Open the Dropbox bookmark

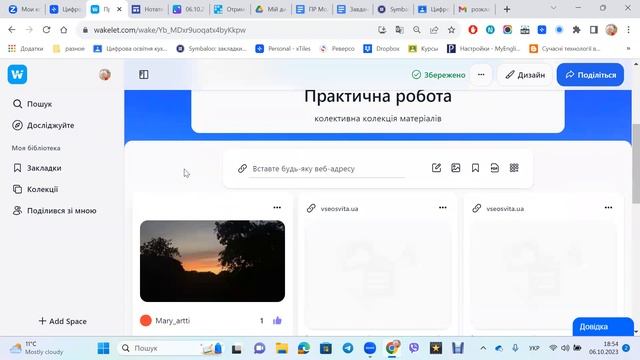[382, 49]
